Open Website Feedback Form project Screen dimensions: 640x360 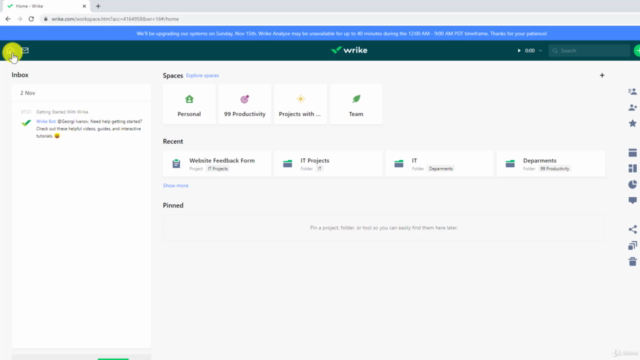(x=217, y=164)
